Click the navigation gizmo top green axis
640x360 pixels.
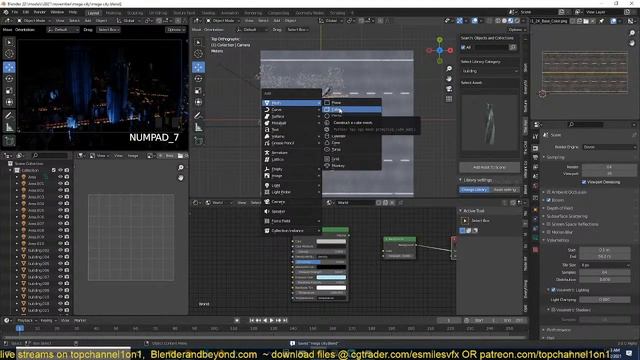tap(440, 40)
